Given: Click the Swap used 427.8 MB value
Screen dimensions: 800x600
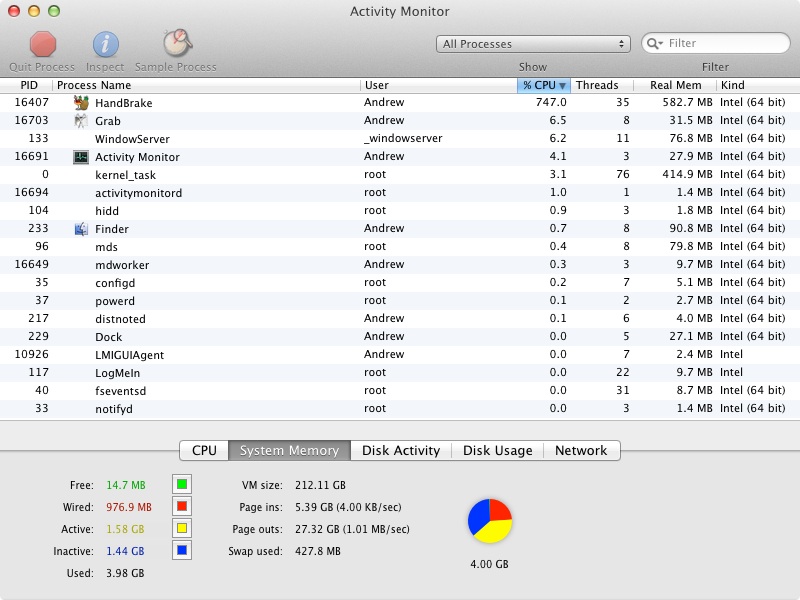Looking at the screenshot, I should point(317,551).
